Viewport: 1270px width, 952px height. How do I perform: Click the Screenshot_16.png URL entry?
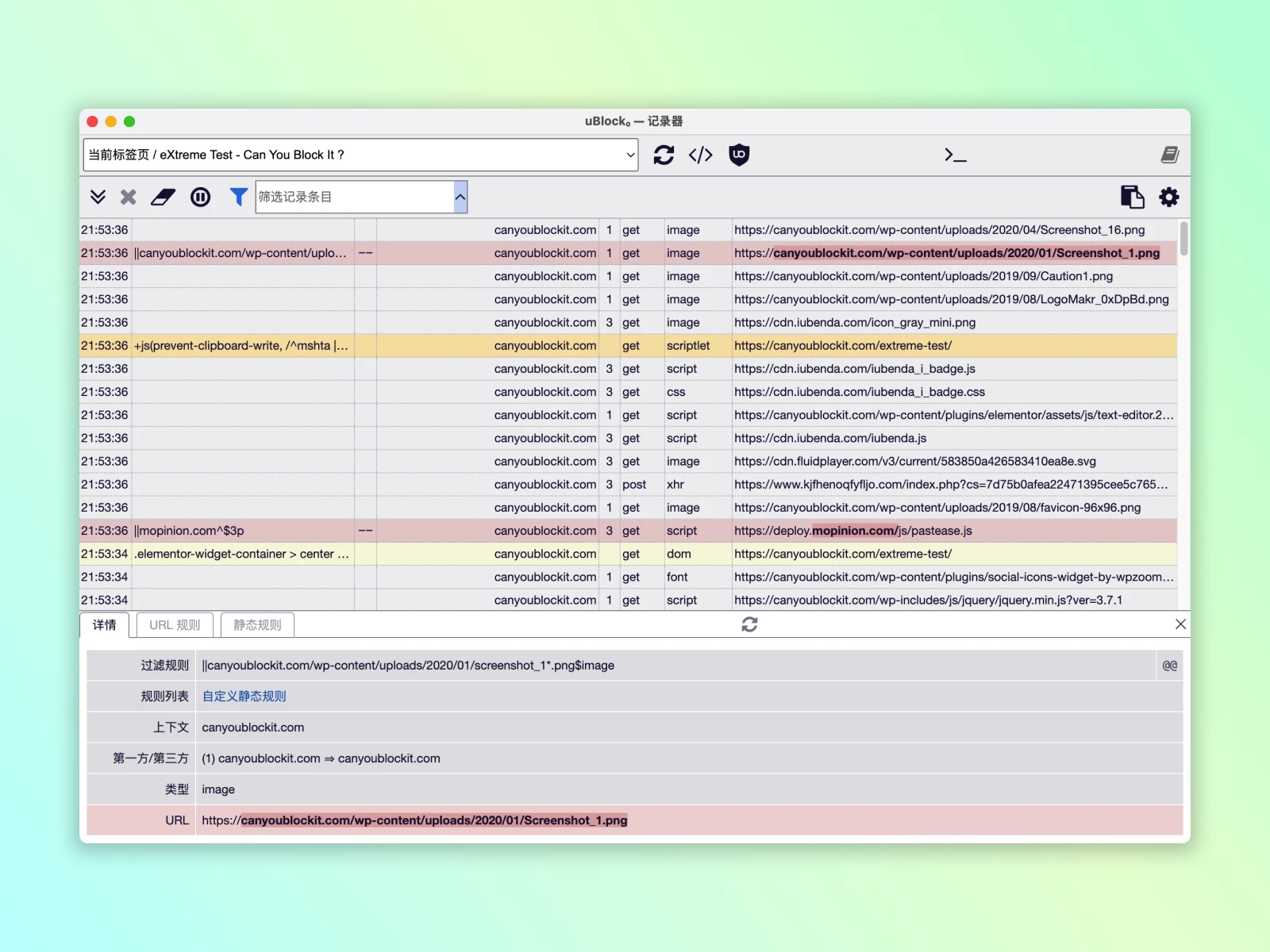point(939,230)
